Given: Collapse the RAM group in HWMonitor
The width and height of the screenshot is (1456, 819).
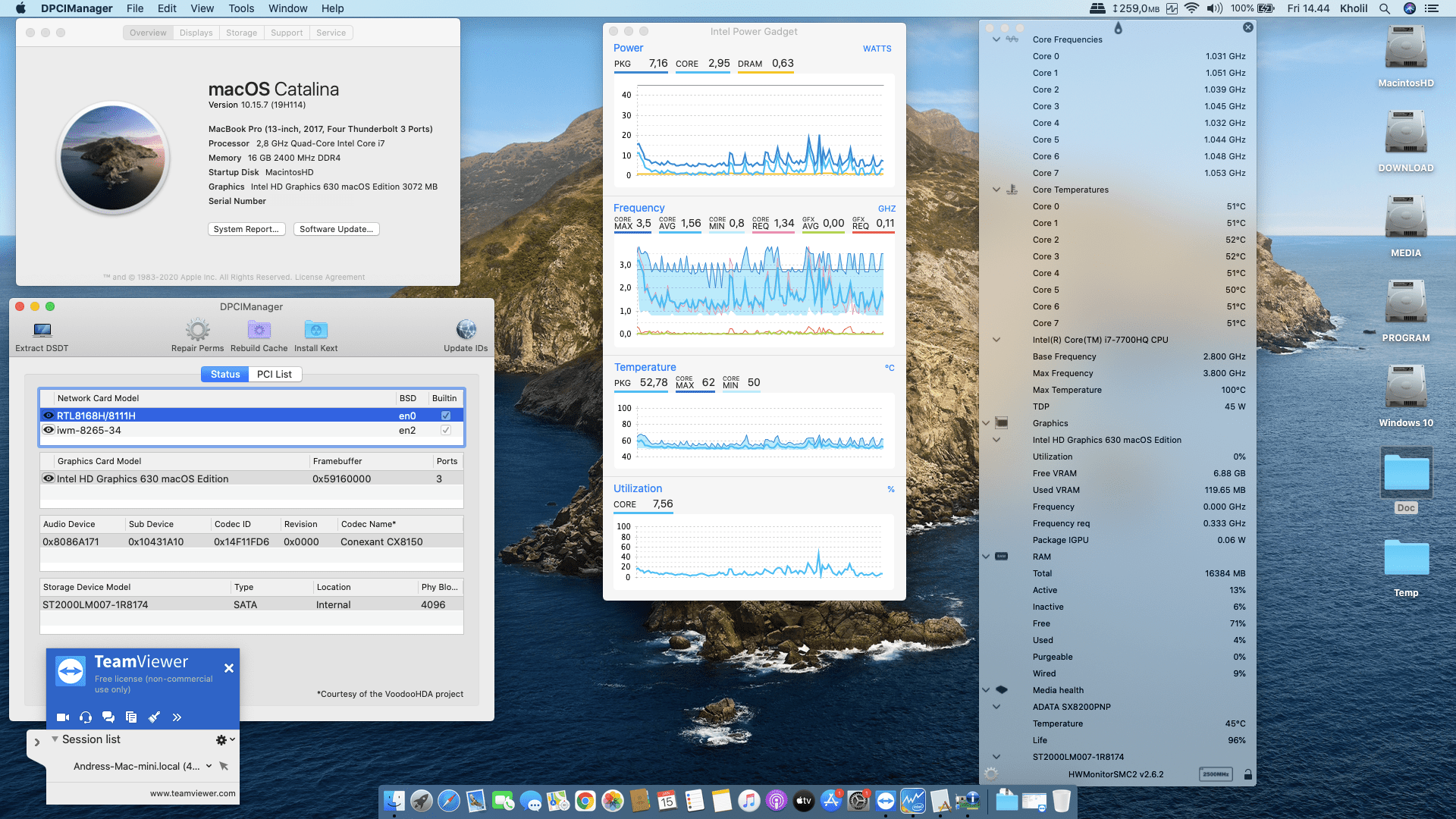Looking at the screenshot, I should pos(986,557).
